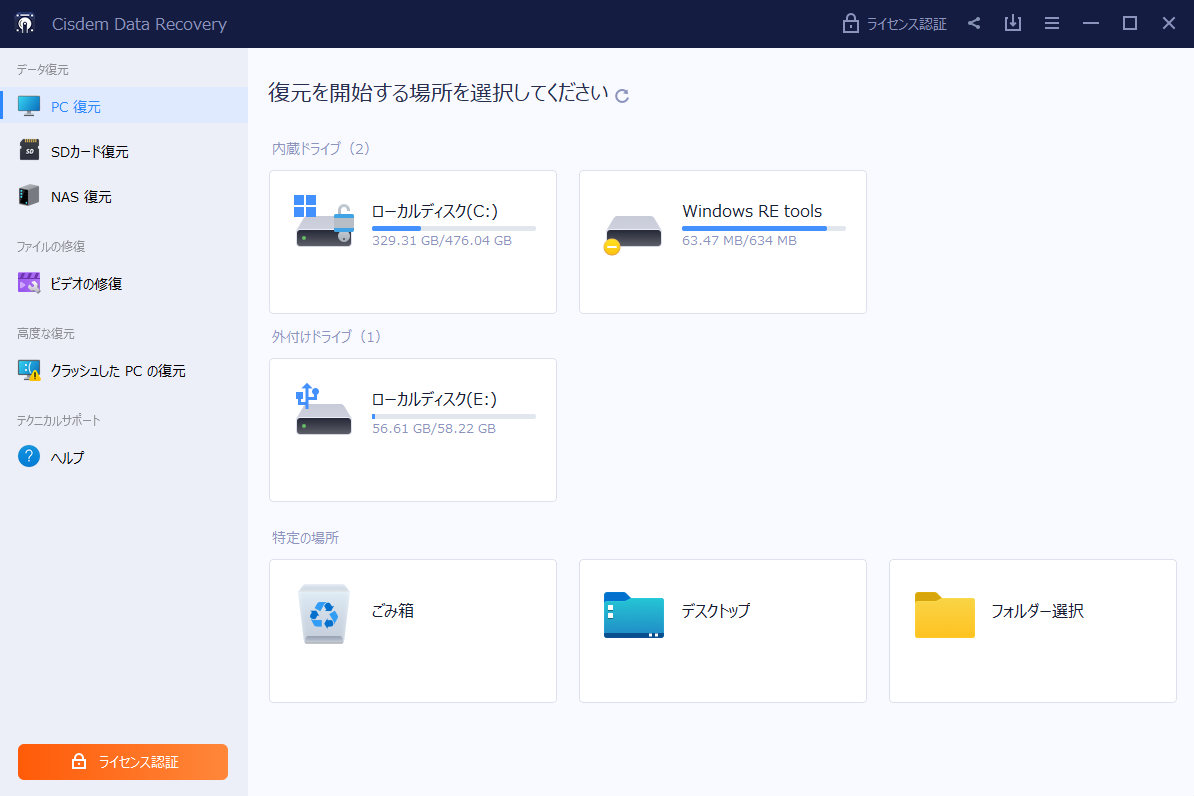1194x796 pixels.
Task: Click the ごみ箱 recycle bin icon
Action: [x=324, y=613]
